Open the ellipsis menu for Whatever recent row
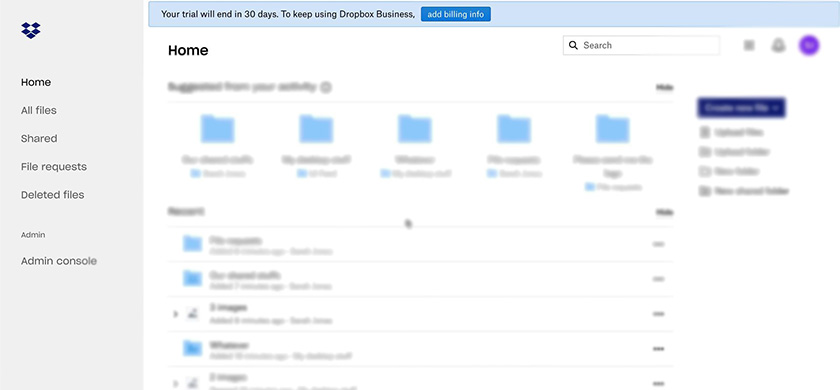The width and height of the screenshot is (840, 390). [658, 349]
